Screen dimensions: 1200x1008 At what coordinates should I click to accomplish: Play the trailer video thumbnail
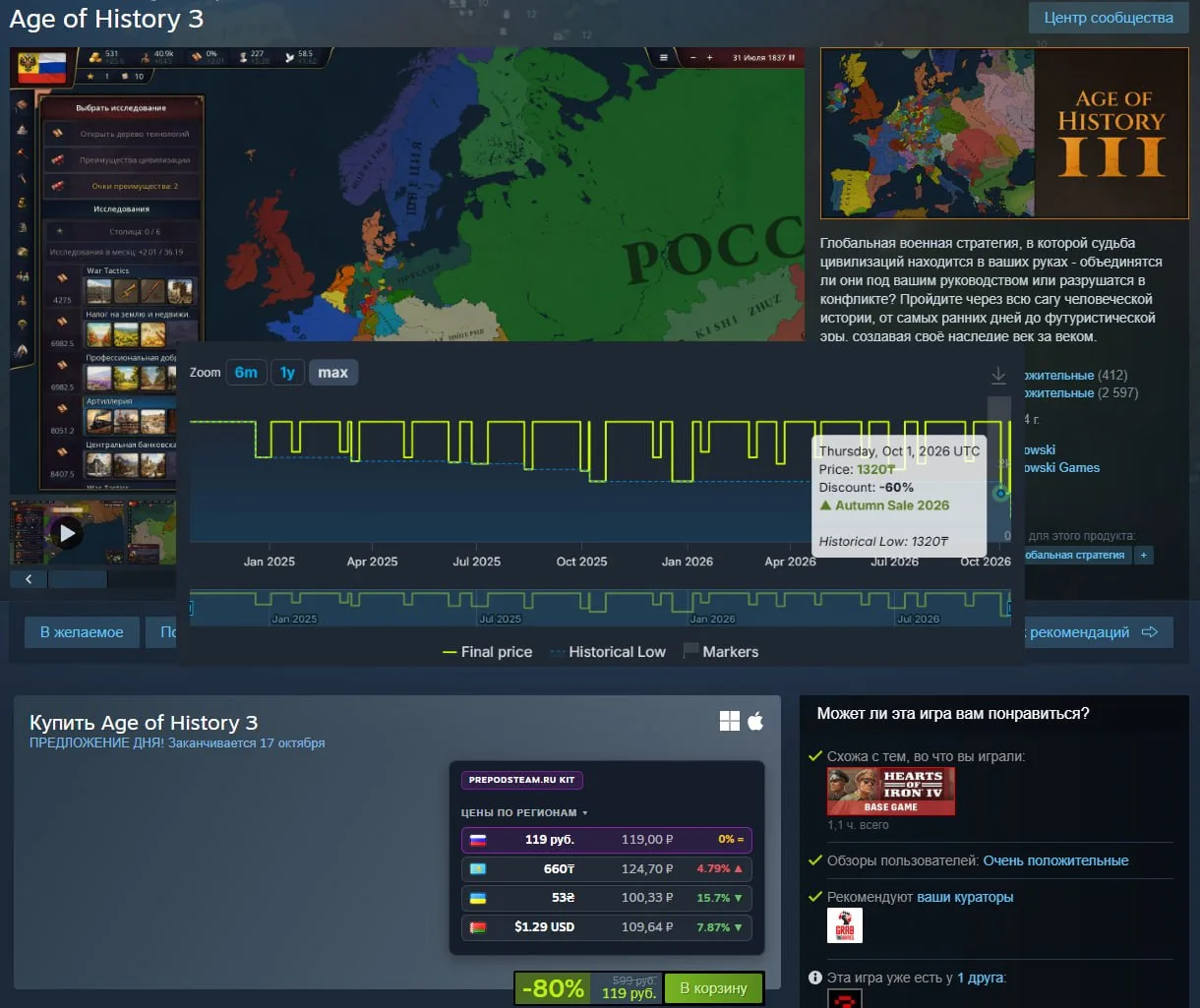67,533
